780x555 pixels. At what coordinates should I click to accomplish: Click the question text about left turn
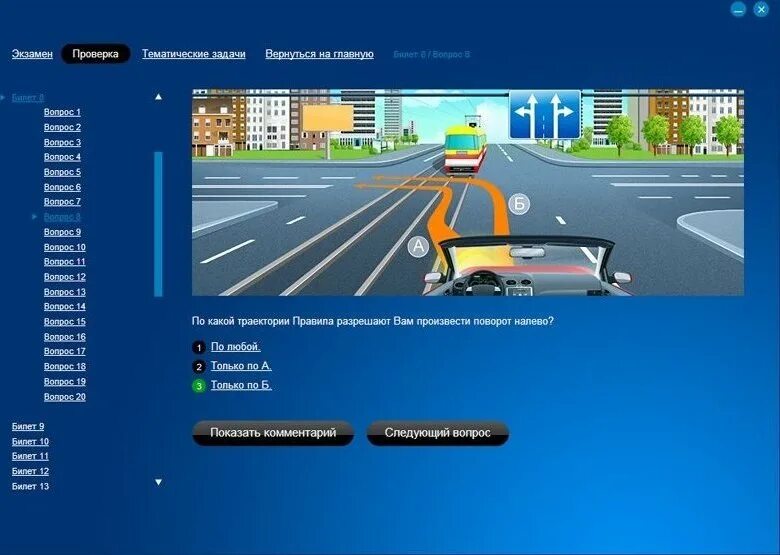click(373, 321)
